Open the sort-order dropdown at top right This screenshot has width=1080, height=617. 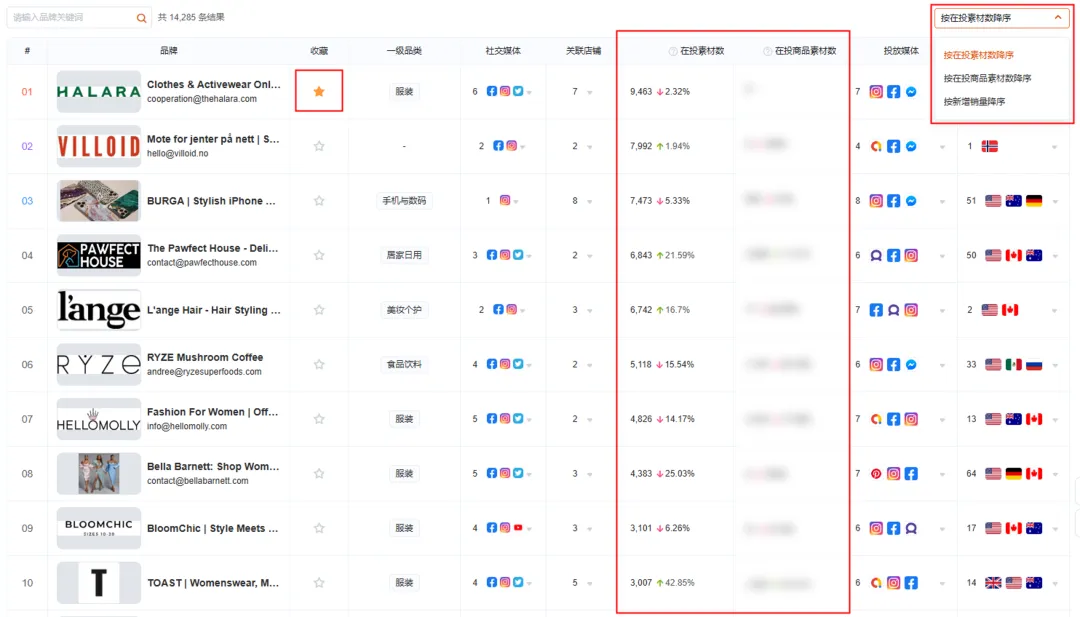click(1001, 18)
